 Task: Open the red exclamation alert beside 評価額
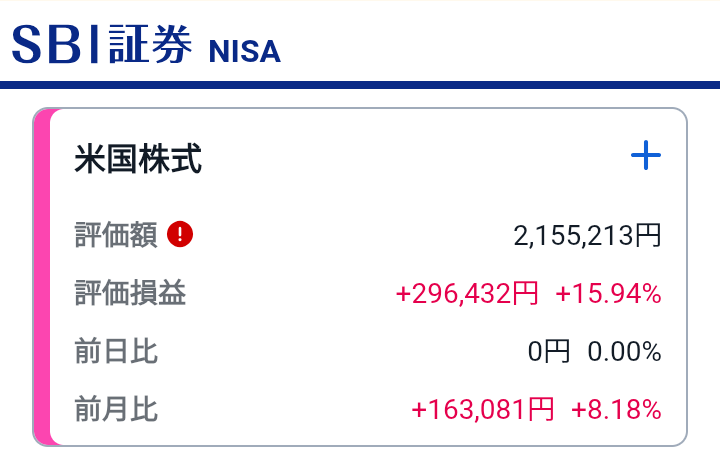pos(180,234)
